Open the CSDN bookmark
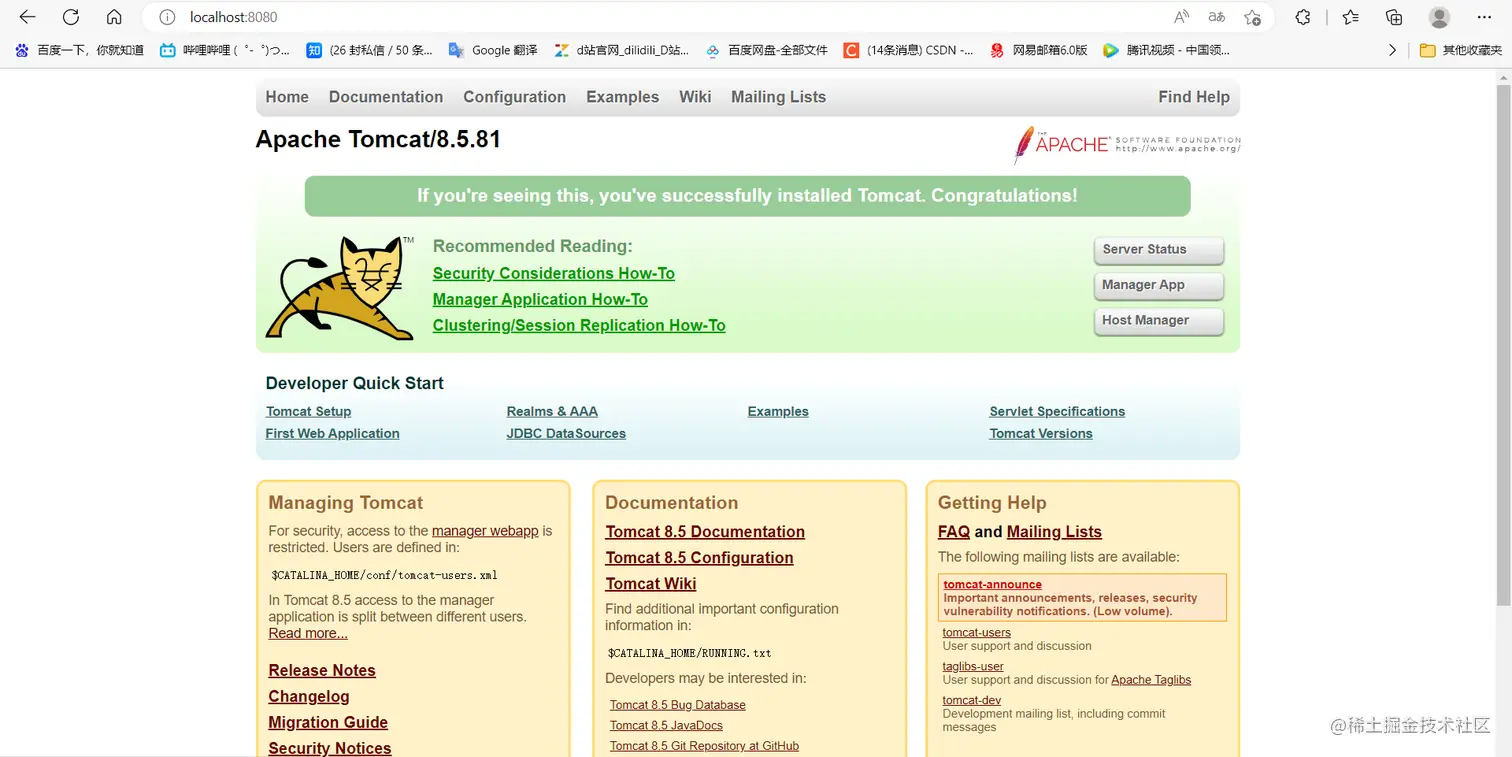1512x757 pixels. tap(908, 50)
